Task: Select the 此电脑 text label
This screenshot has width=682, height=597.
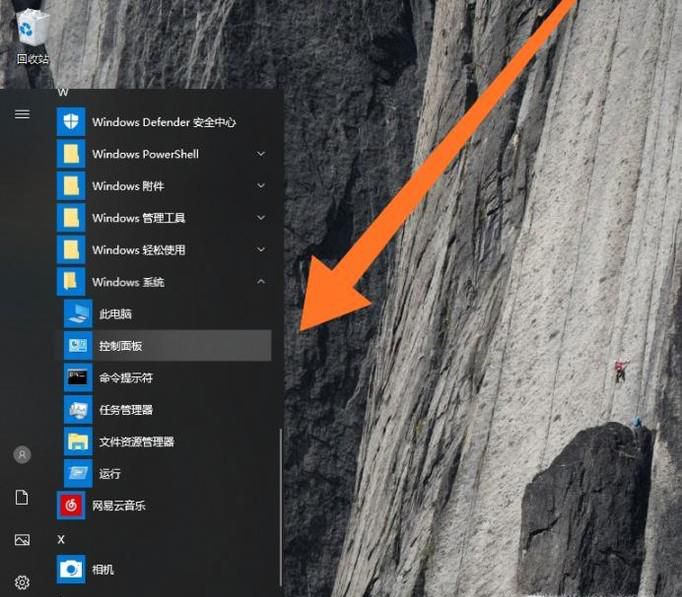Action: tap(115, 314)
